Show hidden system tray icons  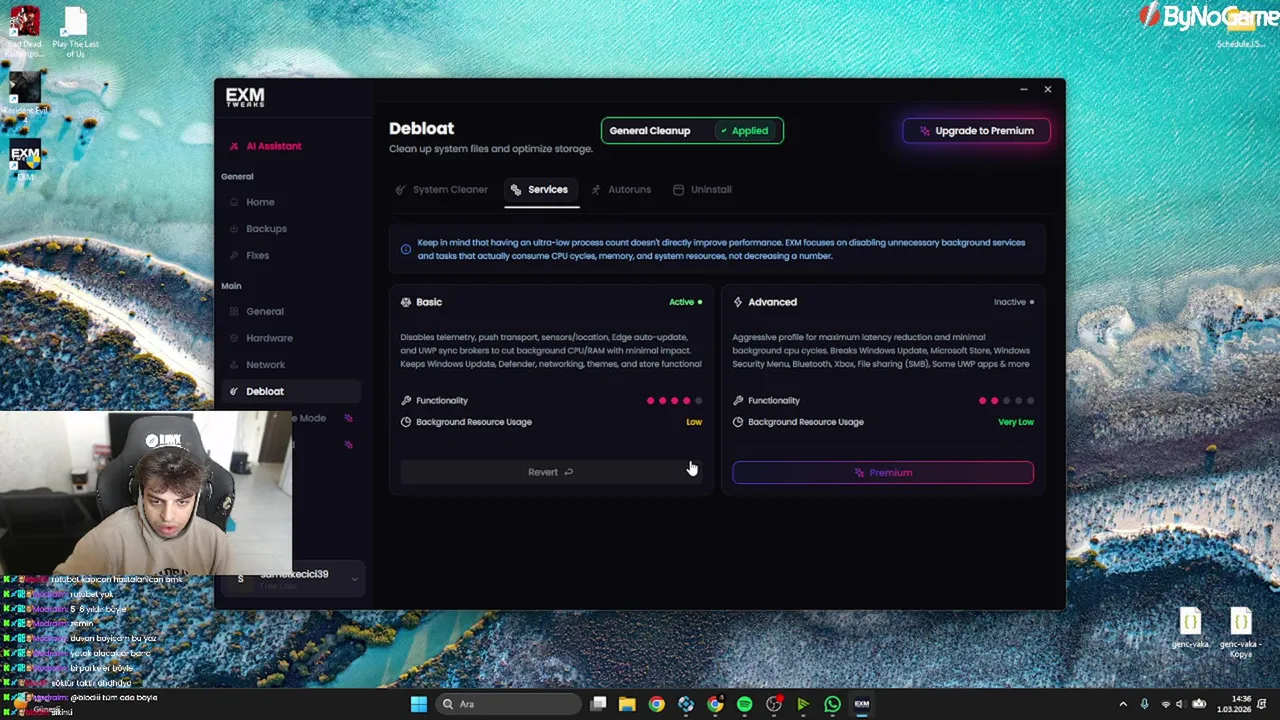coord(1123,704)
